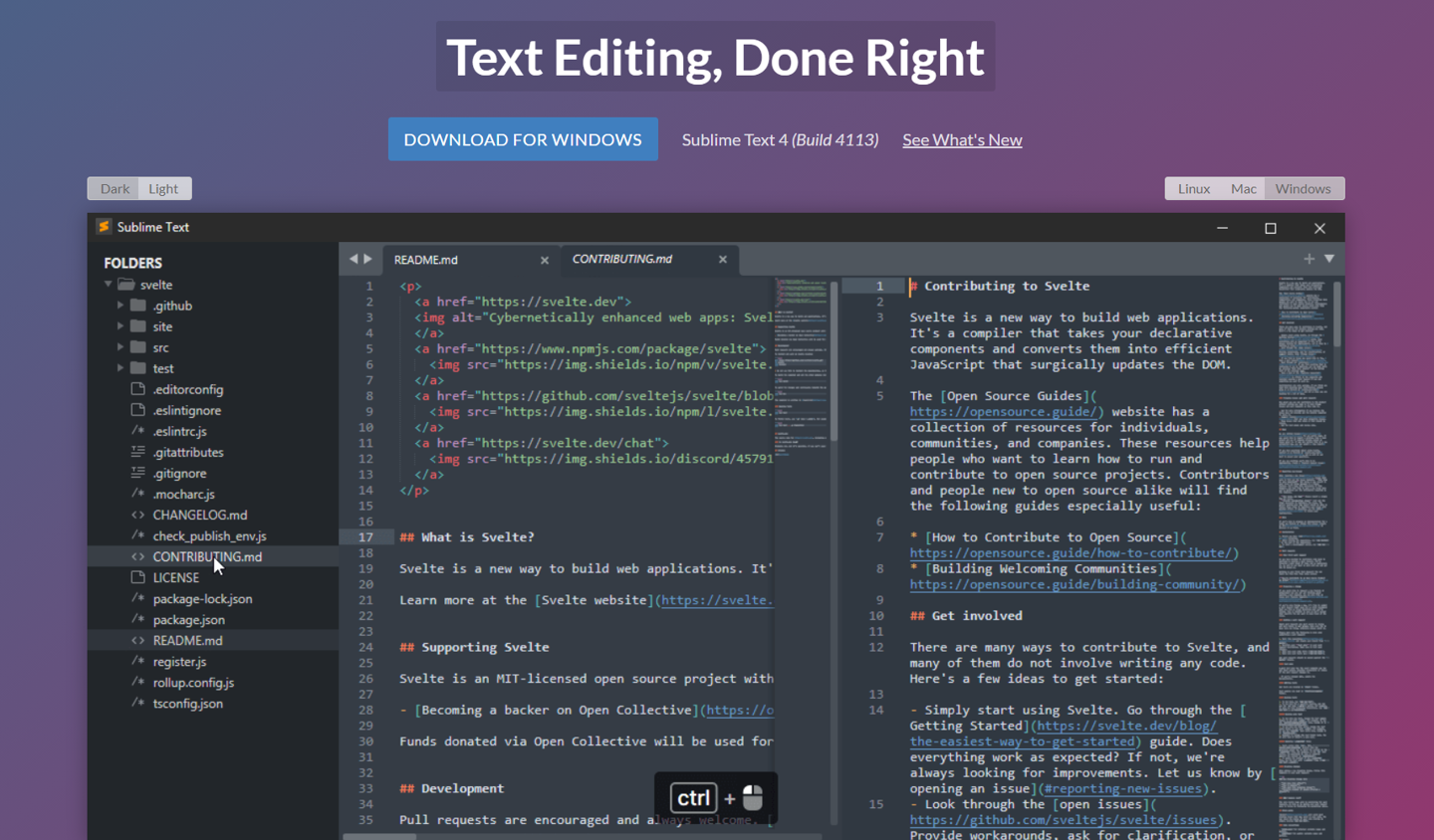Click the 'Get involved' heading in editor
Viewport: 1434px width, 840px height.
(x=966, y=615)
